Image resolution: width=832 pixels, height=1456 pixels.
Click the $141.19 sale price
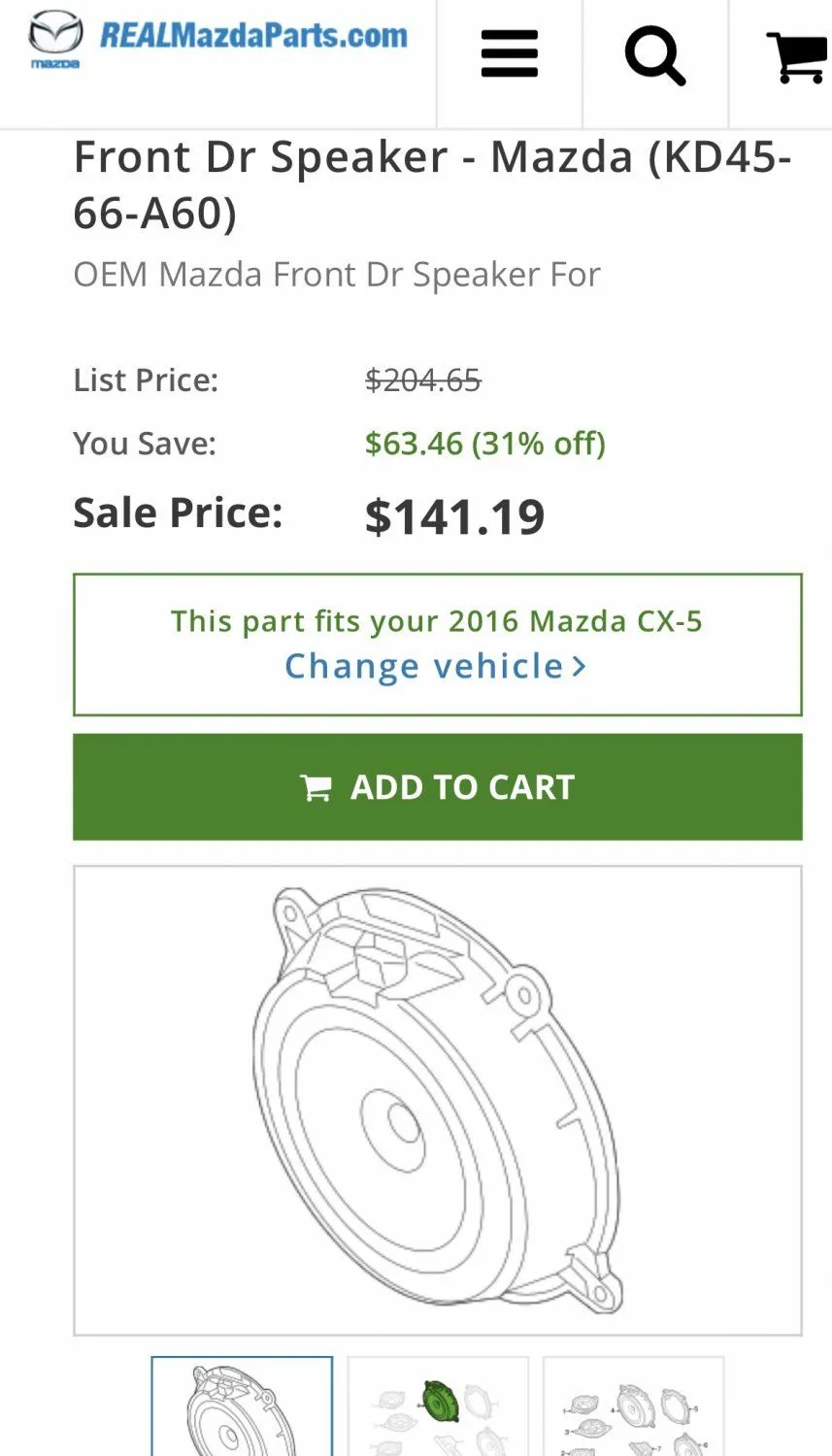(x=454, y=516)
